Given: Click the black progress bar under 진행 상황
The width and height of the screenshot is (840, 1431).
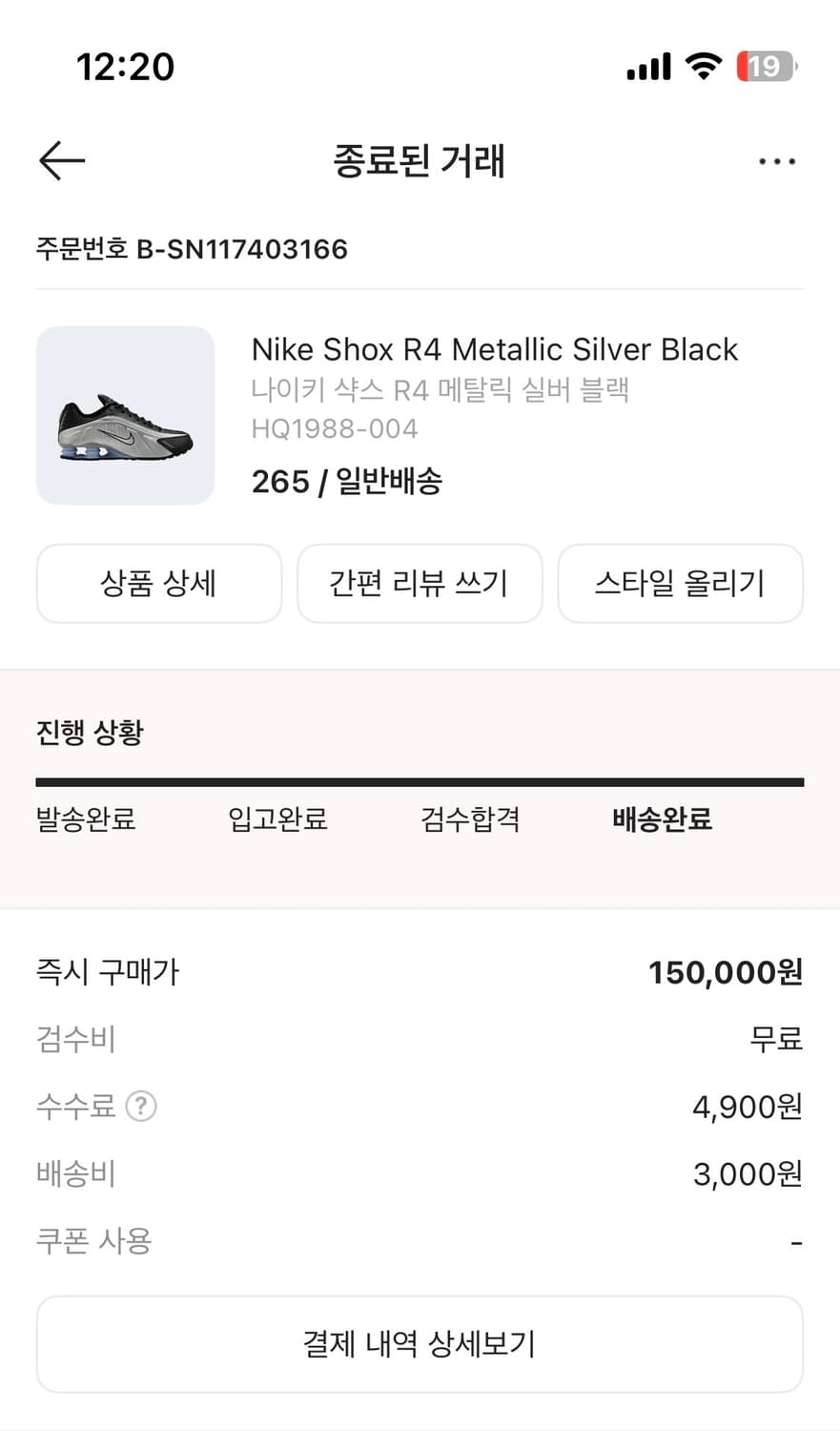Looking at the screenshot, I should click(420, 782).
